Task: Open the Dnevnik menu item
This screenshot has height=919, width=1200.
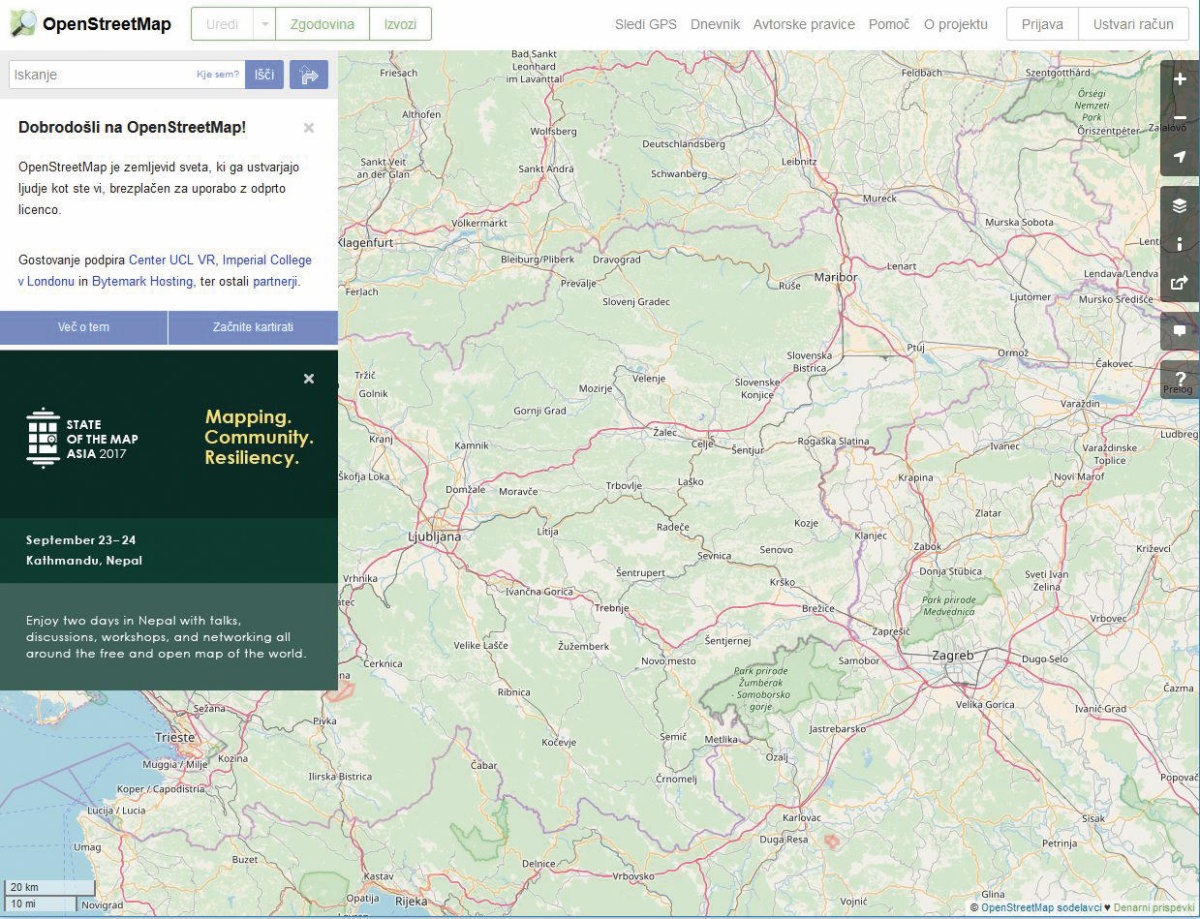Action: click(x=715, y=24)
